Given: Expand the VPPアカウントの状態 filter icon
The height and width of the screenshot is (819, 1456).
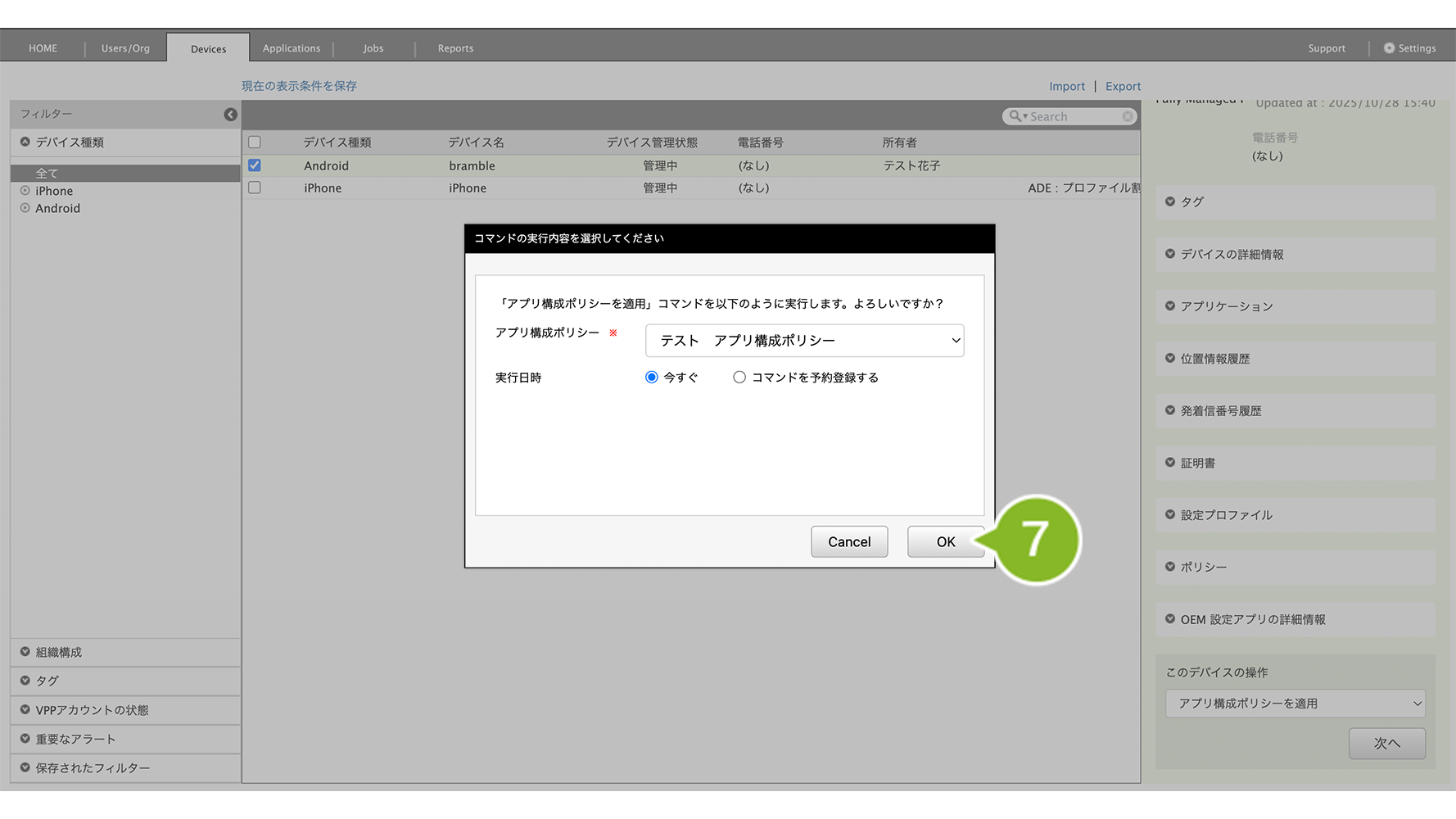Looking at the screenshot, I should pos(25,710).
